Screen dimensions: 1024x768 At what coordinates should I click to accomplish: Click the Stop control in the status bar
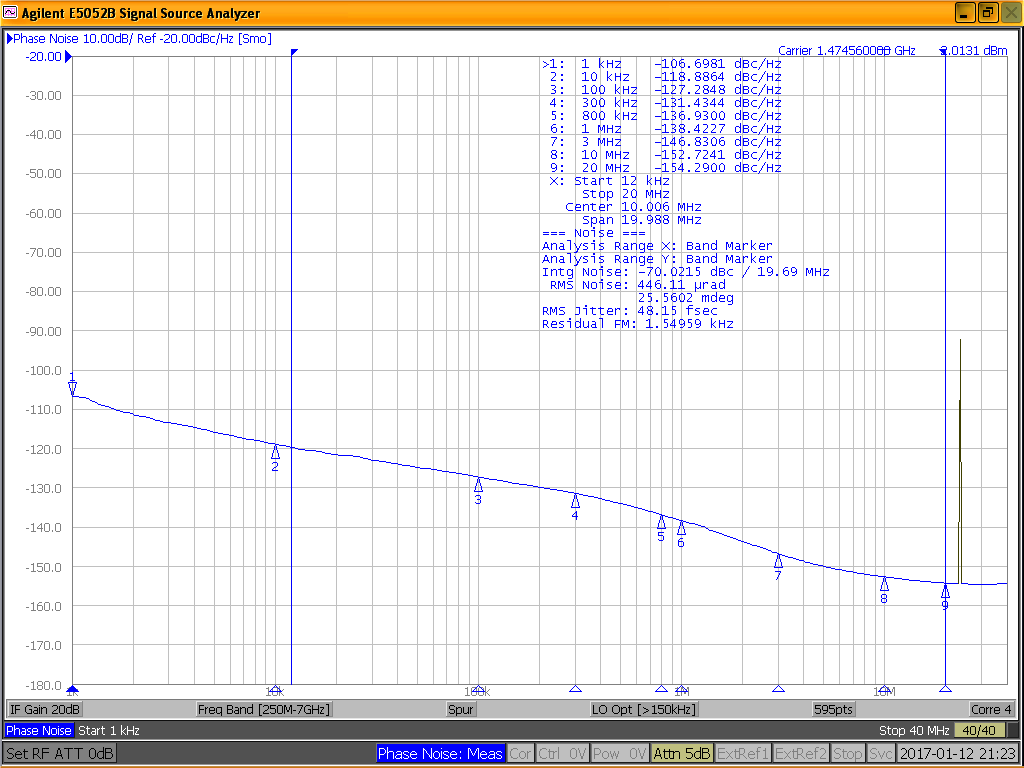point(848,753)
